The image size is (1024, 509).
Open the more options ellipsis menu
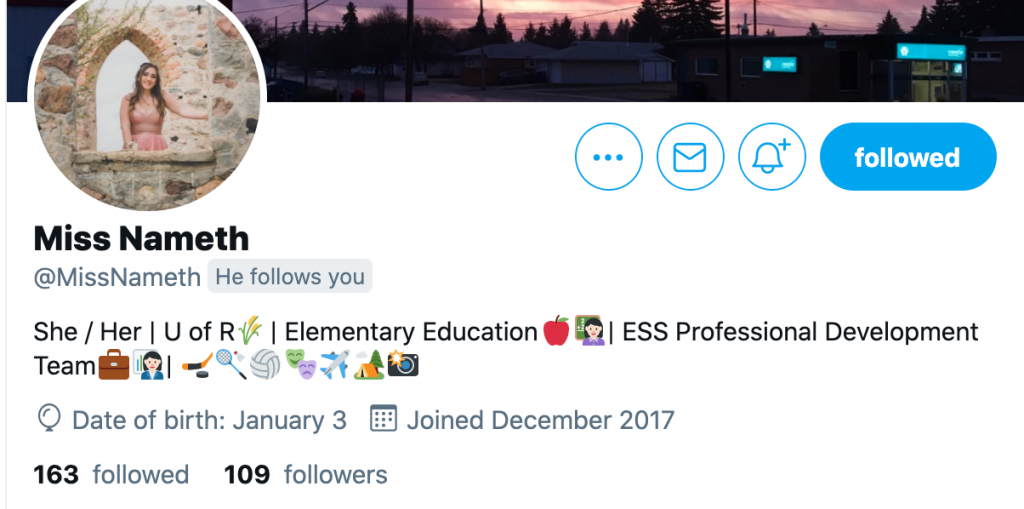pyautogui.click(x=609, y=157)
